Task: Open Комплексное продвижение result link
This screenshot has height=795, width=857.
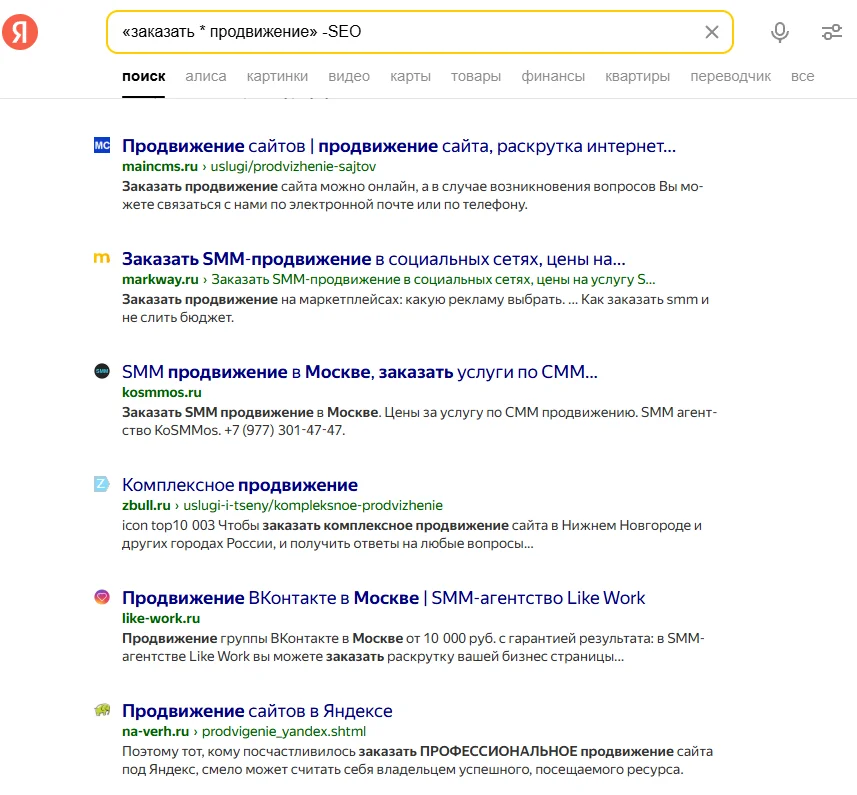Action: tap(239, 485)
